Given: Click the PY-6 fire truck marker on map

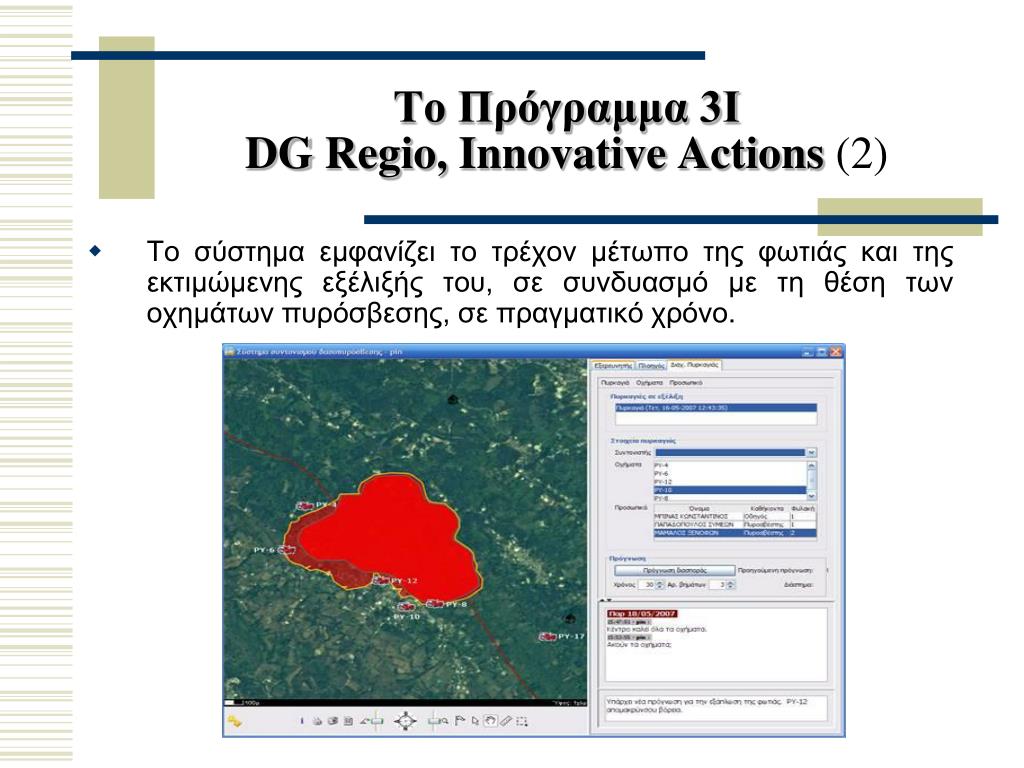Looking at the screenshot, I should (287, 550).
